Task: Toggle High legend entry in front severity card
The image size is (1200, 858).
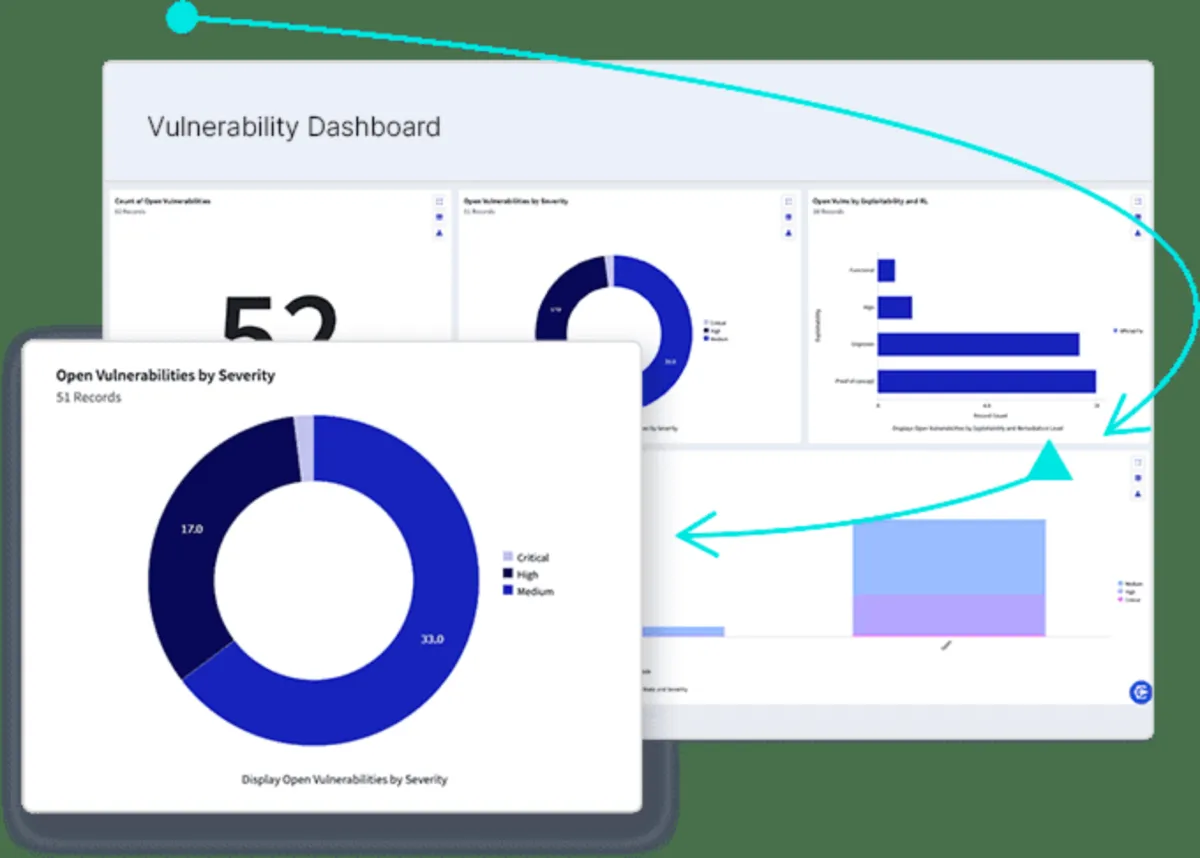Action: coord(520,574)
